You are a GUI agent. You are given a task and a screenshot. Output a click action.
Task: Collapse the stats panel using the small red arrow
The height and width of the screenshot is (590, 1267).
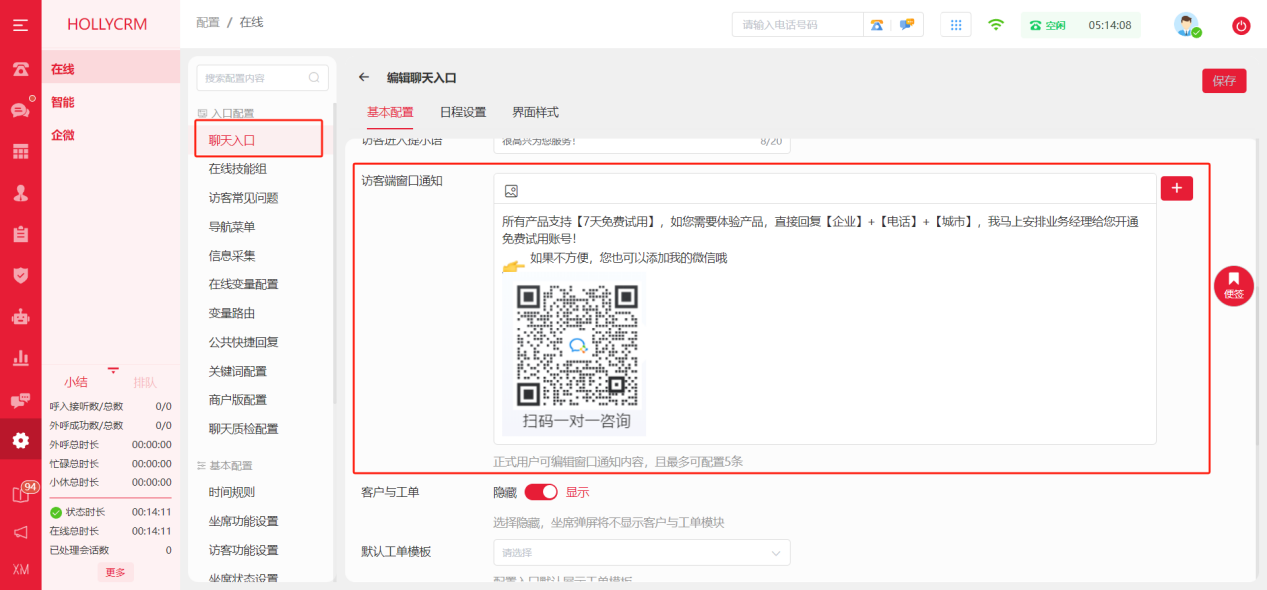point(113,370)
